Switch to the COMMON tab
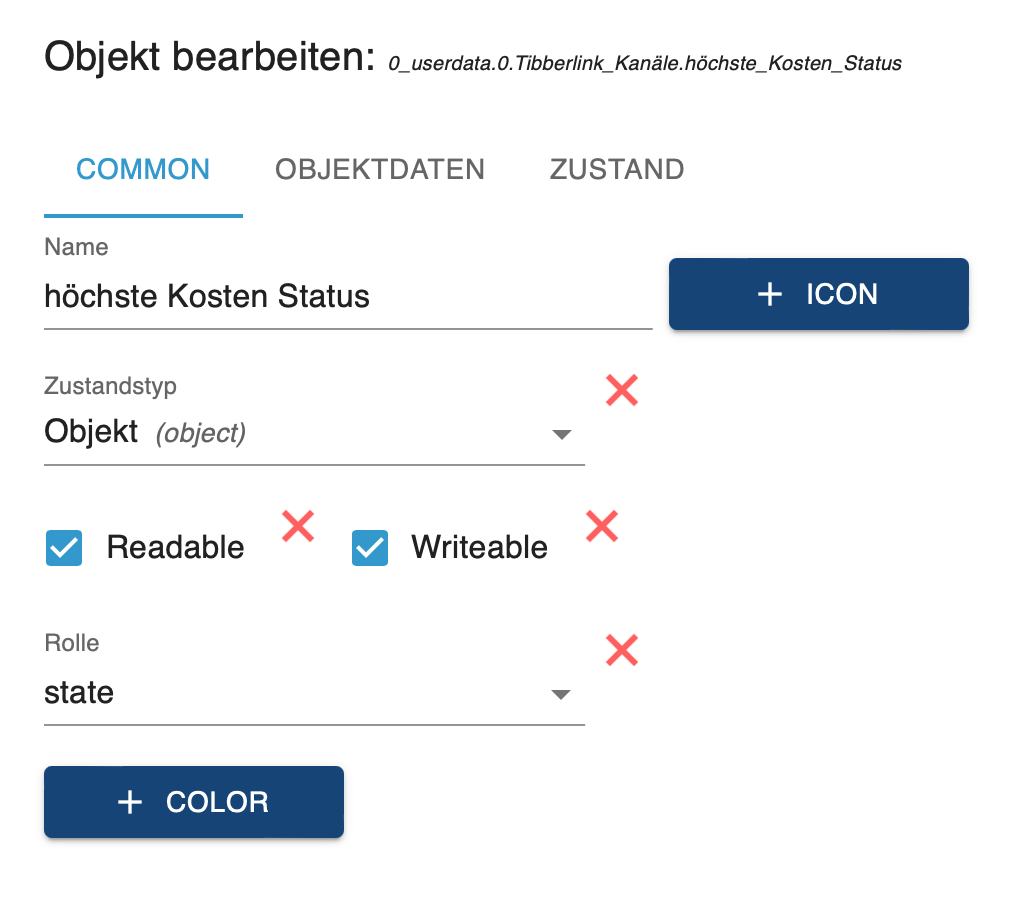Image resolution: width=1024 pixels, height=906 pixels. coord(143,169)
